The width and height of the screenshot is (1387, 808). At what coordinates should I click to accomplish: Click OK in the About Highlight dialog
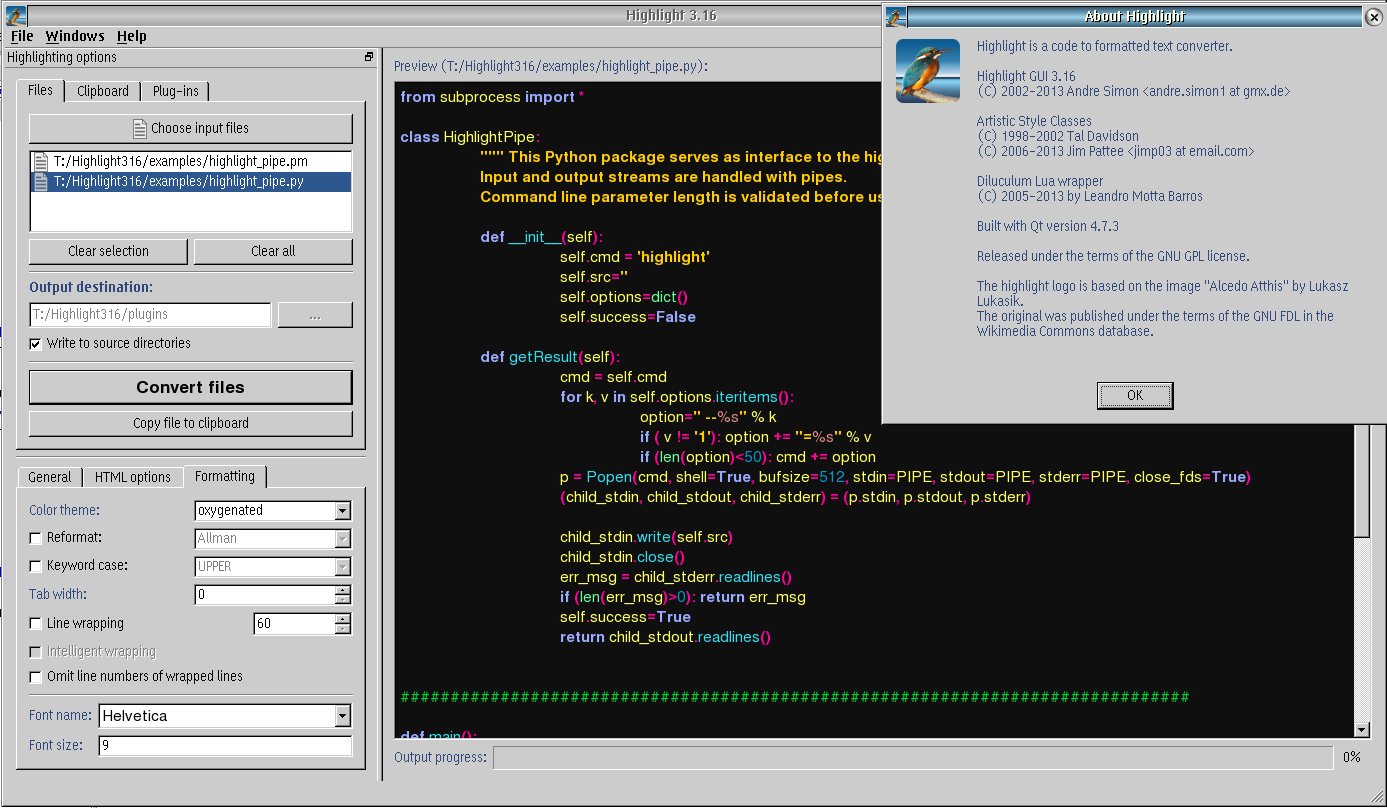1135,395
